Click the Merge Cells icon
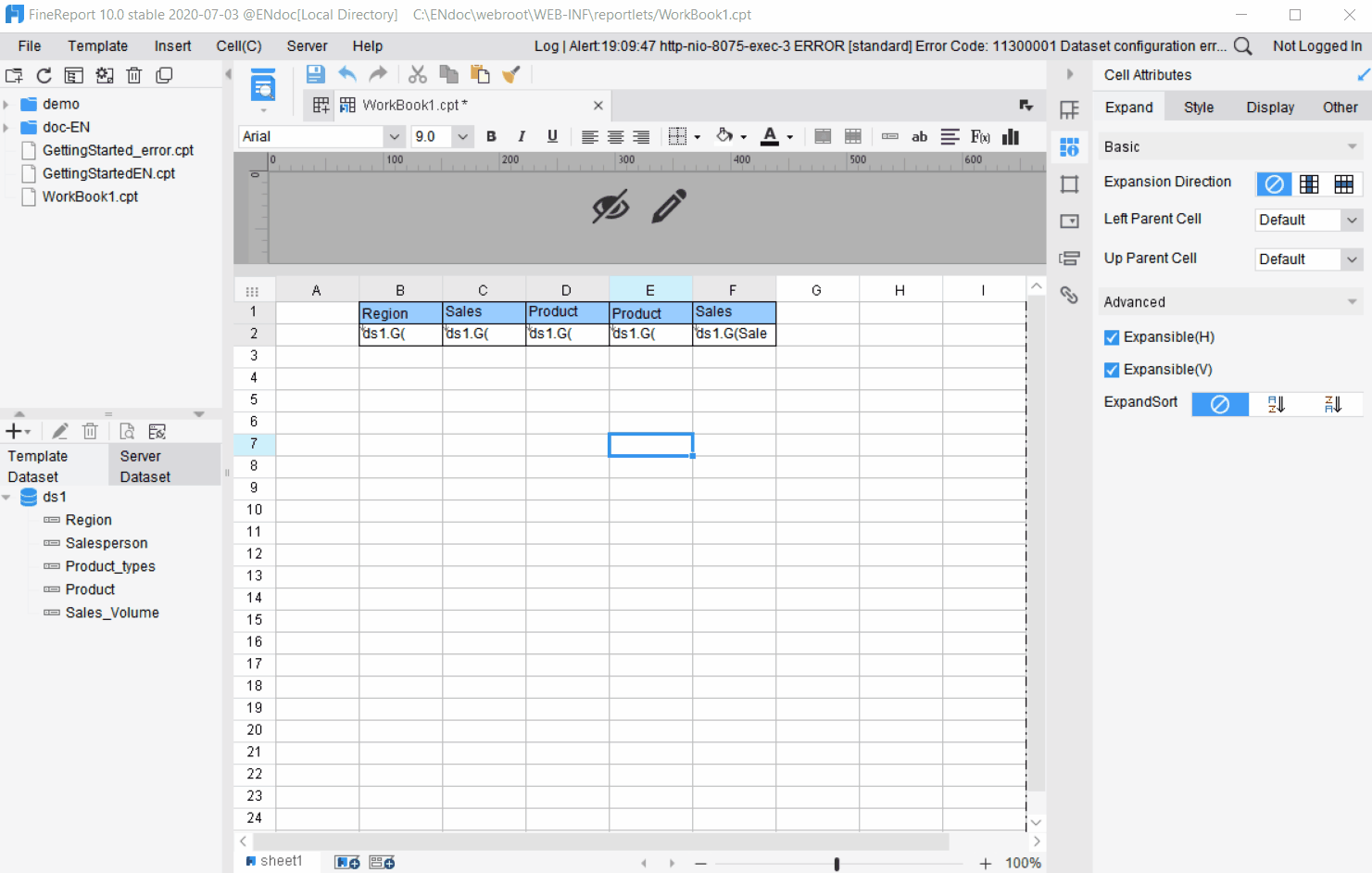This screenshot has height=873, width=1372. pyautogui.click(x=823, y=136)
